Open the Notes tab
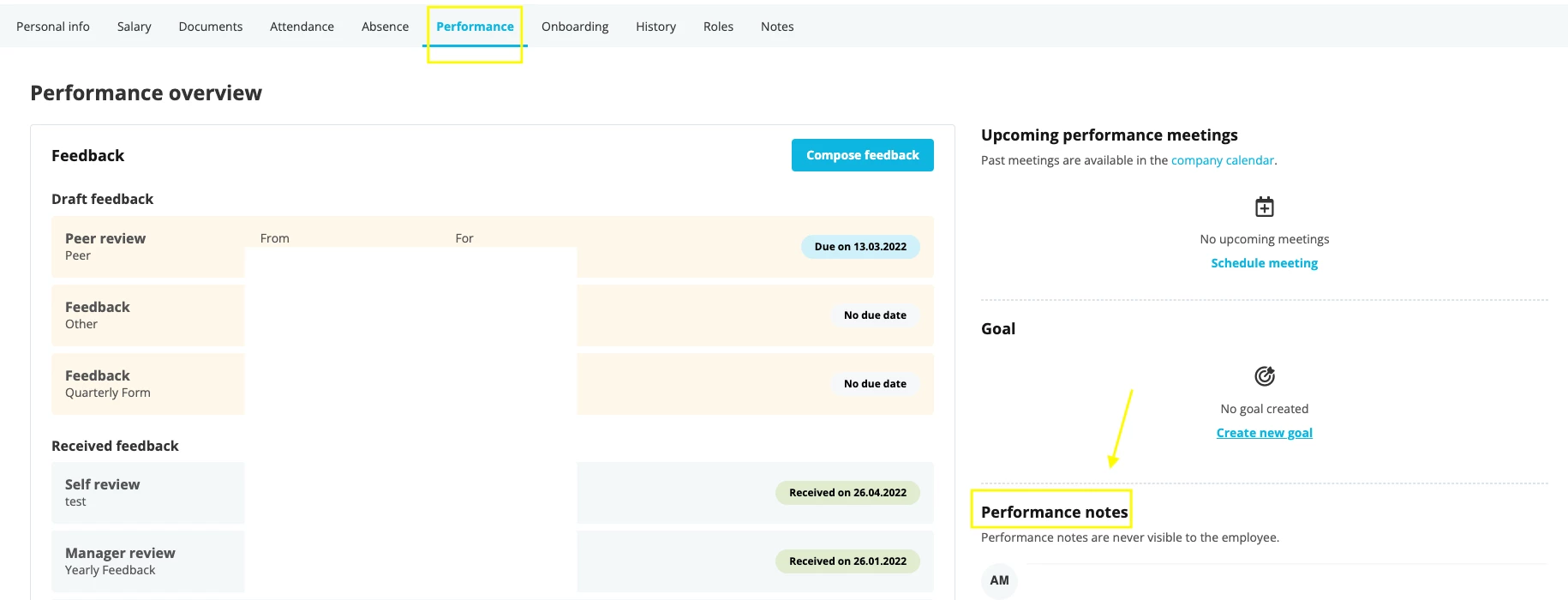Image resolution: width=1568 pixels, height=600 pixels. [777, 27]
